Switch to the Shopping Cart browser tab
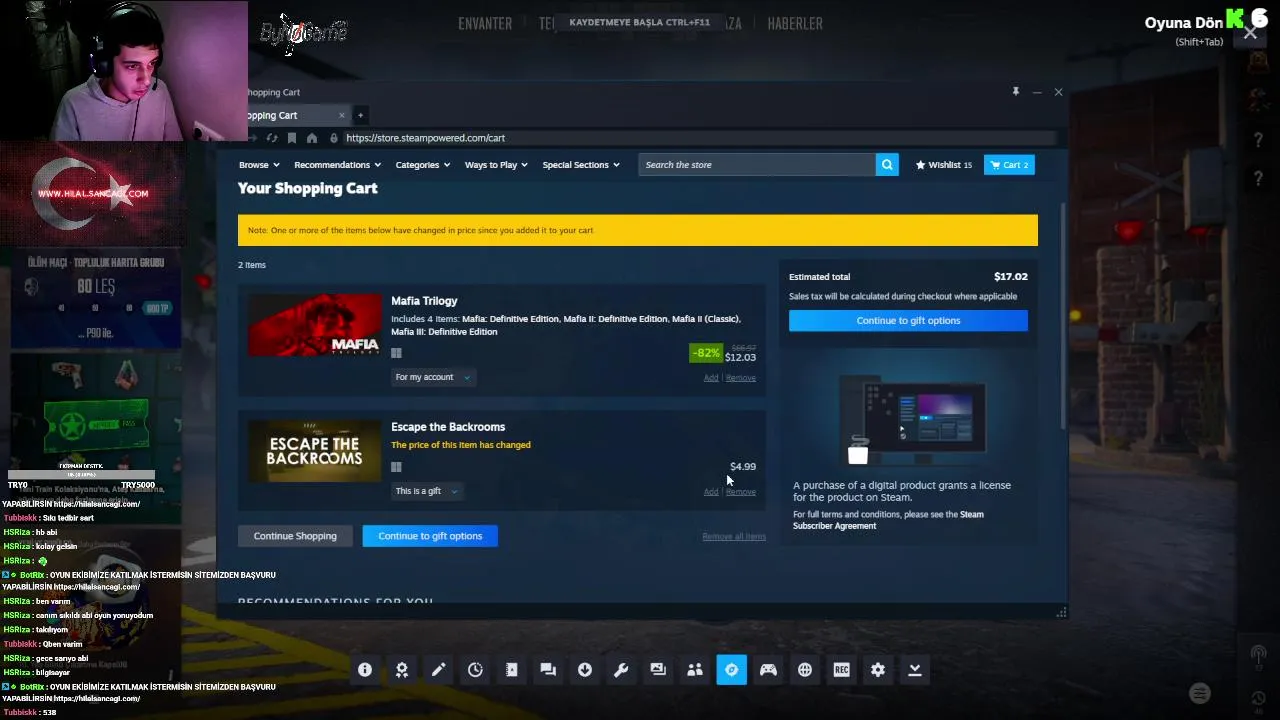This screenshot has width=1280, height=720. coord(290,115)
